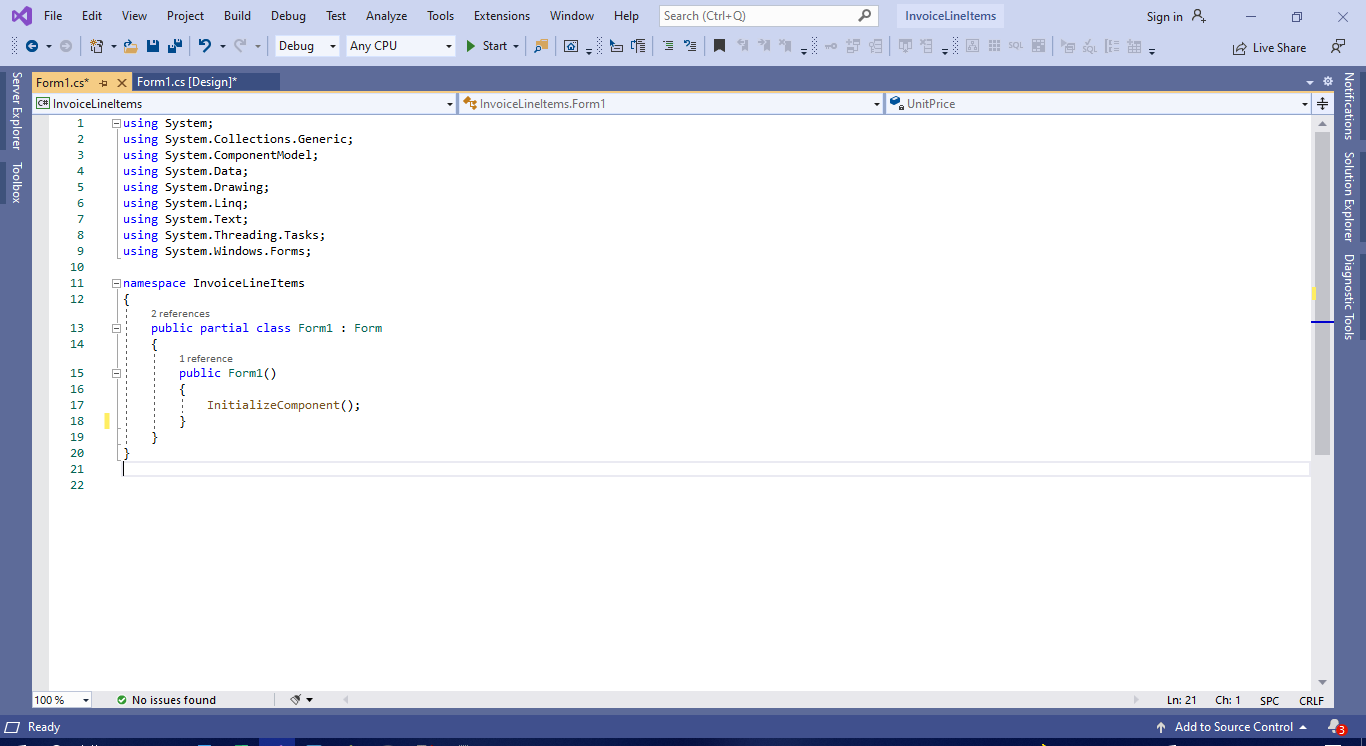Image resolution: width=1366 pixels, height=746 pixels.
Task: Open the Start button dropdown arrow
Action: click(x=516, y=46)
